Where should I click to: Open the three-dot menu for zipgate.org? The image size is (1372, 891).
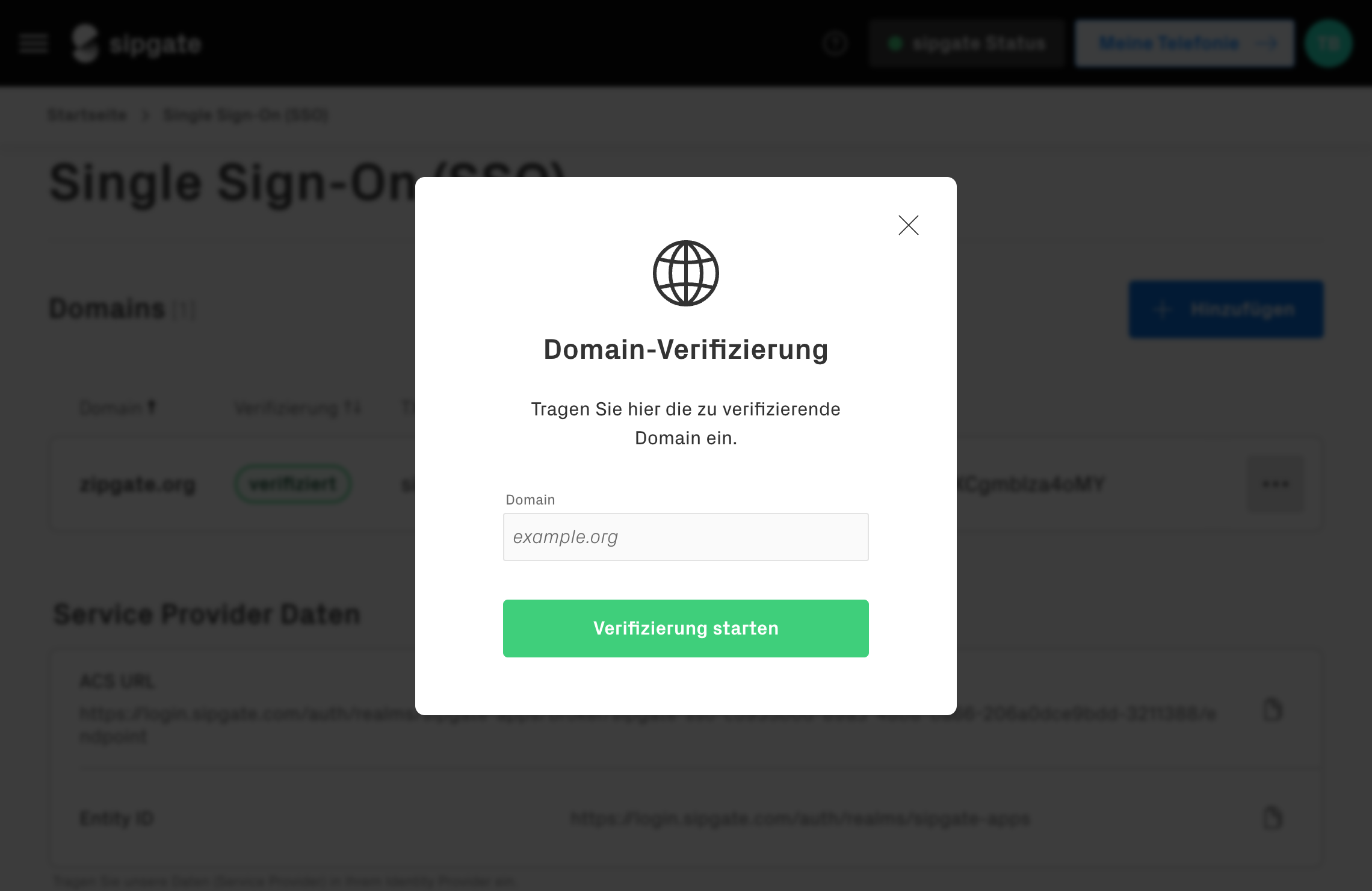[1275, 484]
